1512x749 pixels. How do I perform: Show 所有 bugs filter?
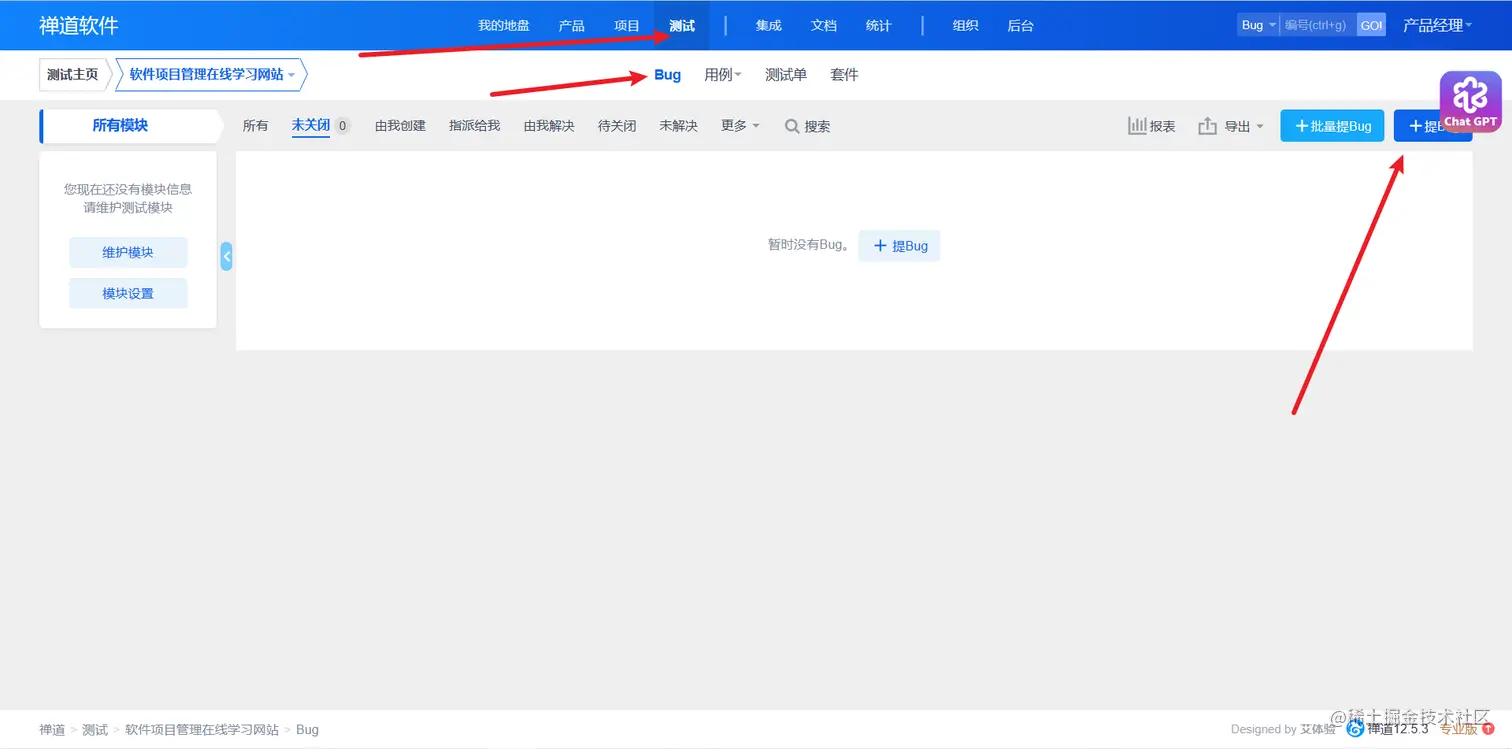pyautogui.click(x=256, y=126)
